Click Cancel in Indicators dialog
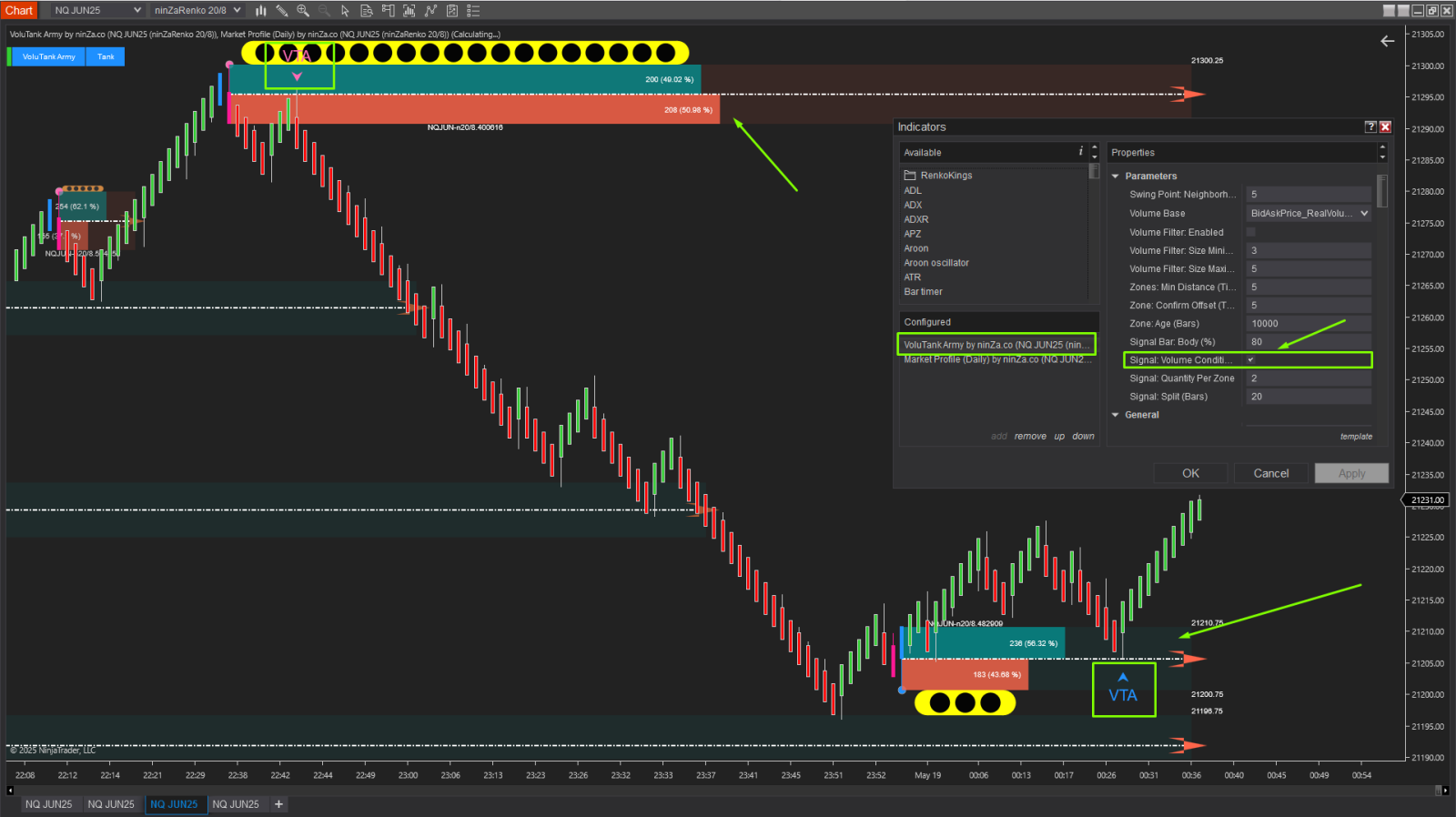 [x=1271, y=473]
